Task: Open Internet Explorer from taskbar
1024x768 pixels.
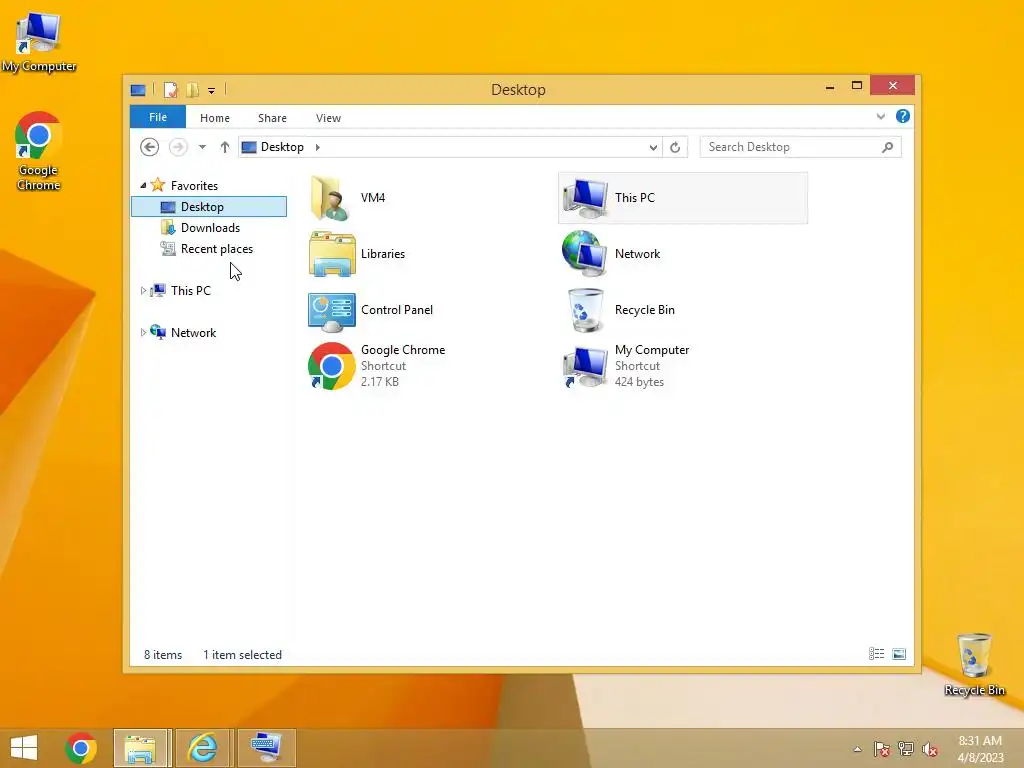Action: point(202,748)
